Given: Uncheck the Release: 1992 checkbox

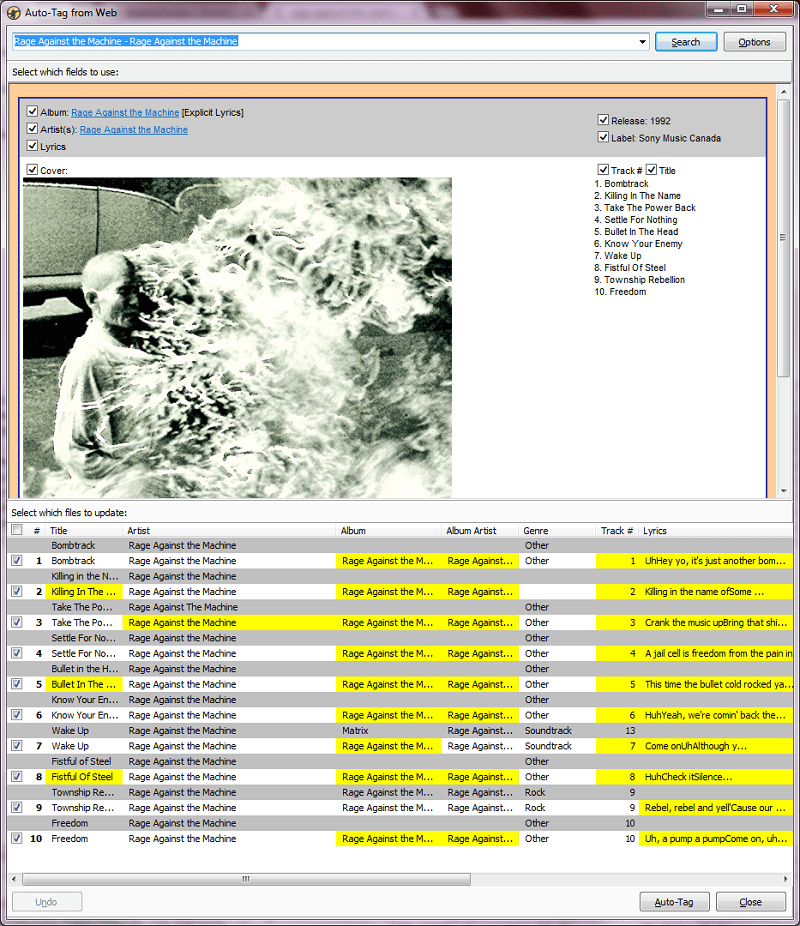Looking at the screenshot, I should [x=603, y=120].
